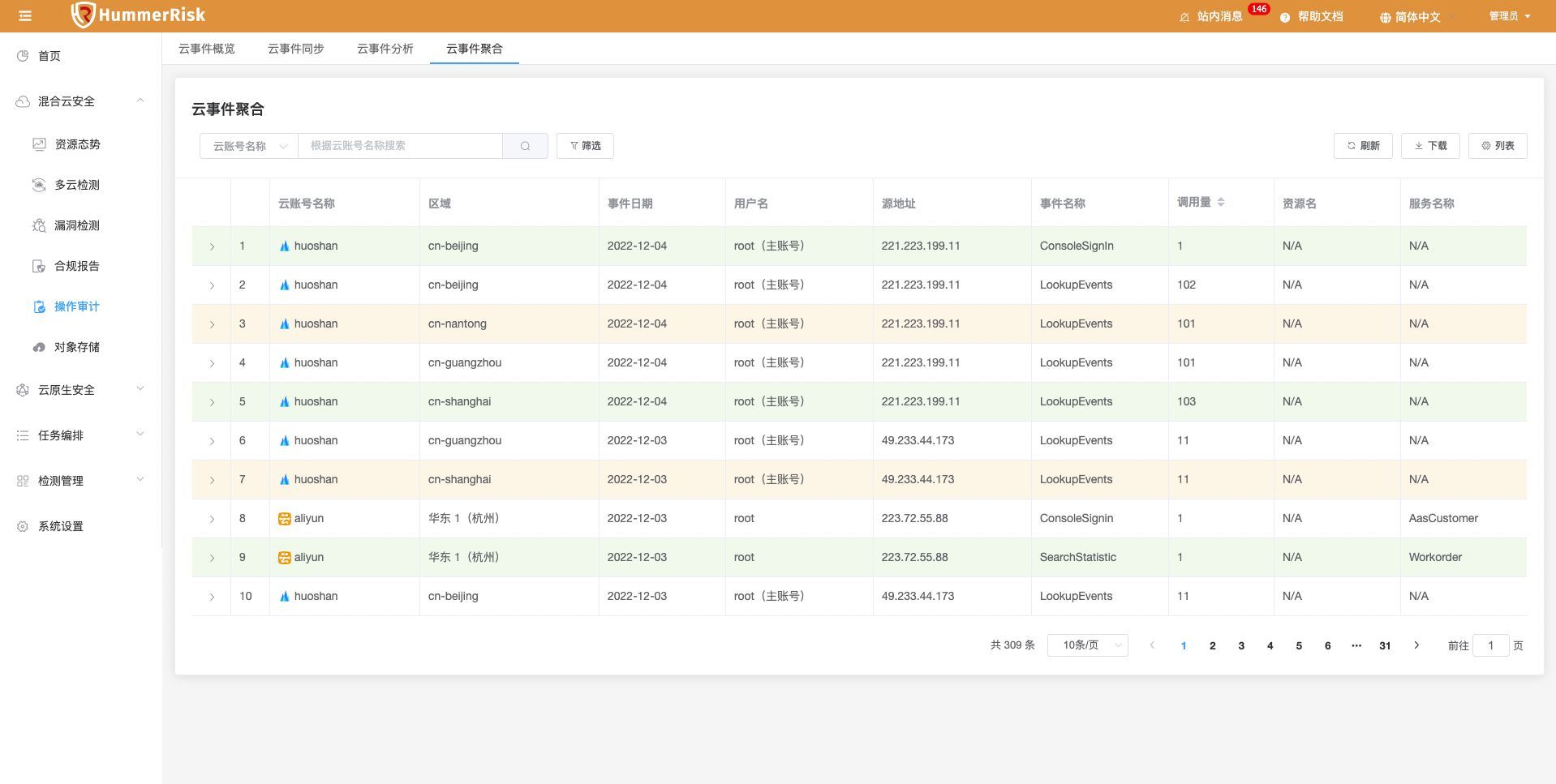Click the search magnifier button
This screenshot has width=1556, height=784.
coord(525,146)
